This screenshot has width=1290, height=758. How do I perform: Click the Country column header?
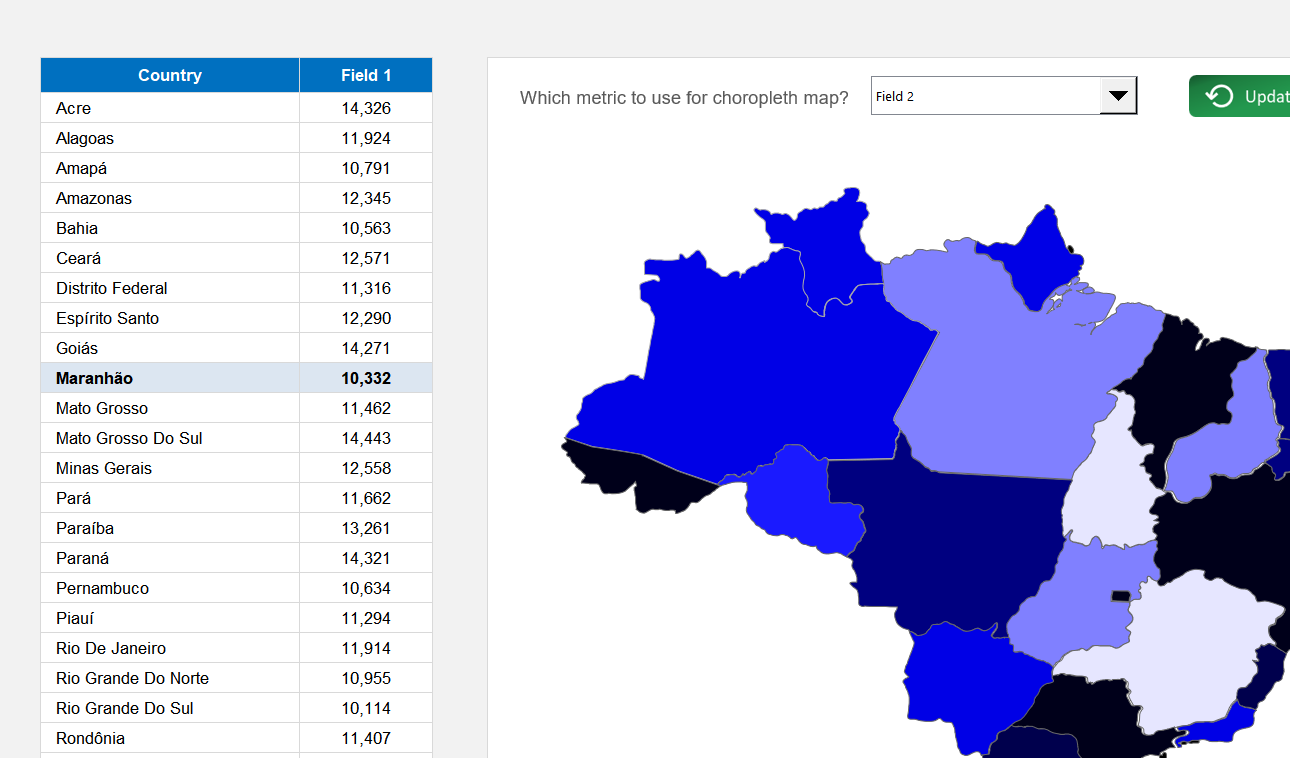(169, 74)
